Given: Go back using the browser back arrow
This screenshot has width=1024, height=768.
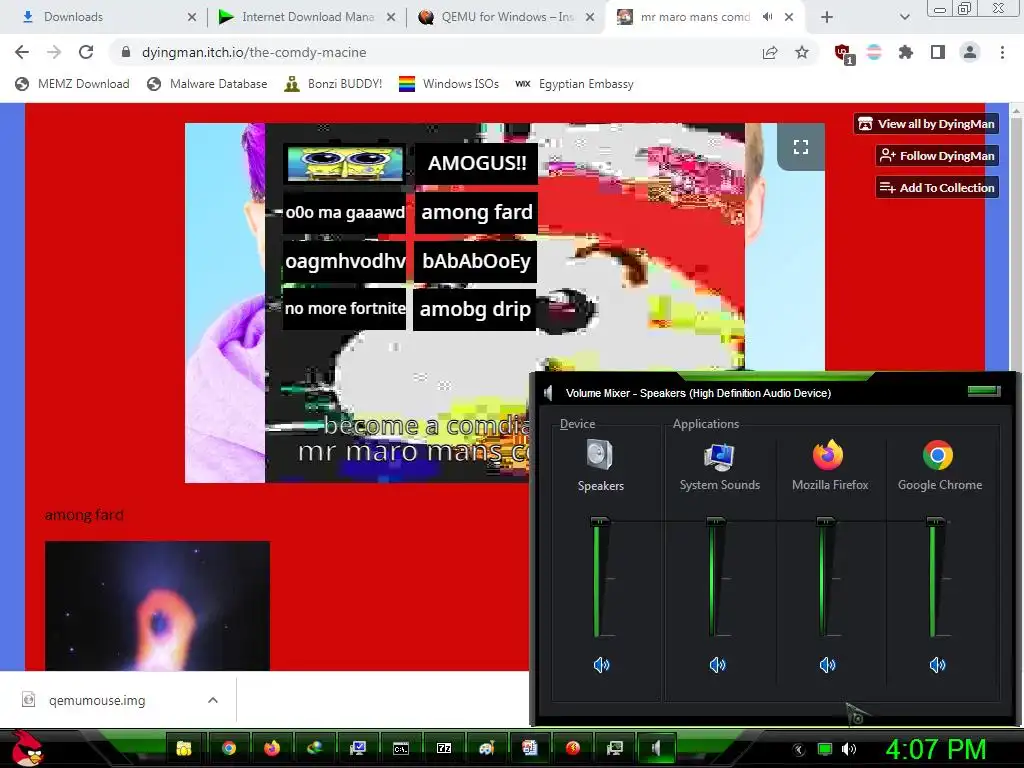Looking at the screenshot, I should pos(22,52).
